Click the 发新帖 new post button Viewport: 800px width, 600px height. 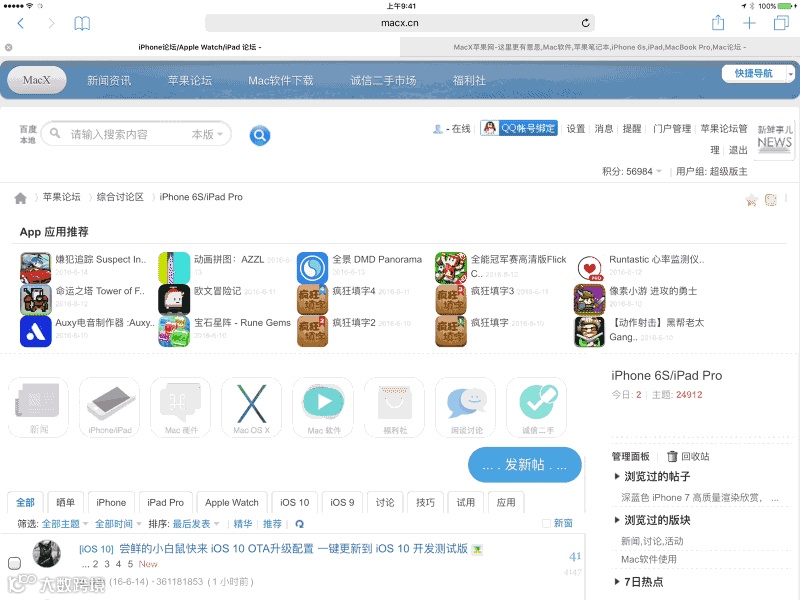click(x=524, y=465)
